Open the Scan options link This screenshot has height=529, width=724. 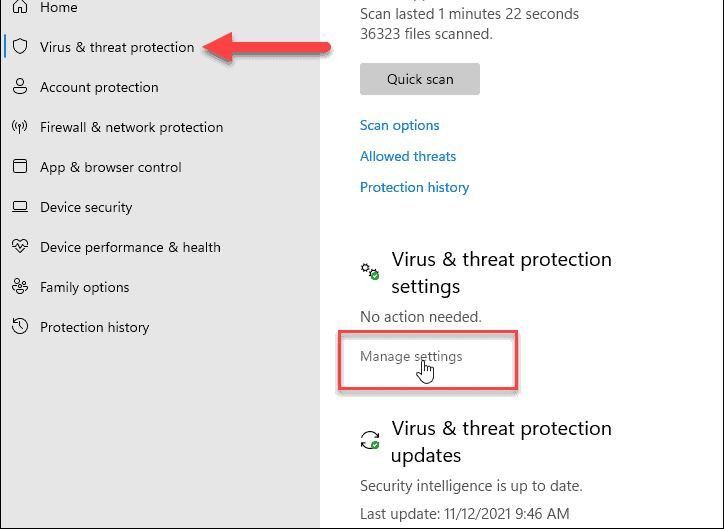click(x=400, y=125)
